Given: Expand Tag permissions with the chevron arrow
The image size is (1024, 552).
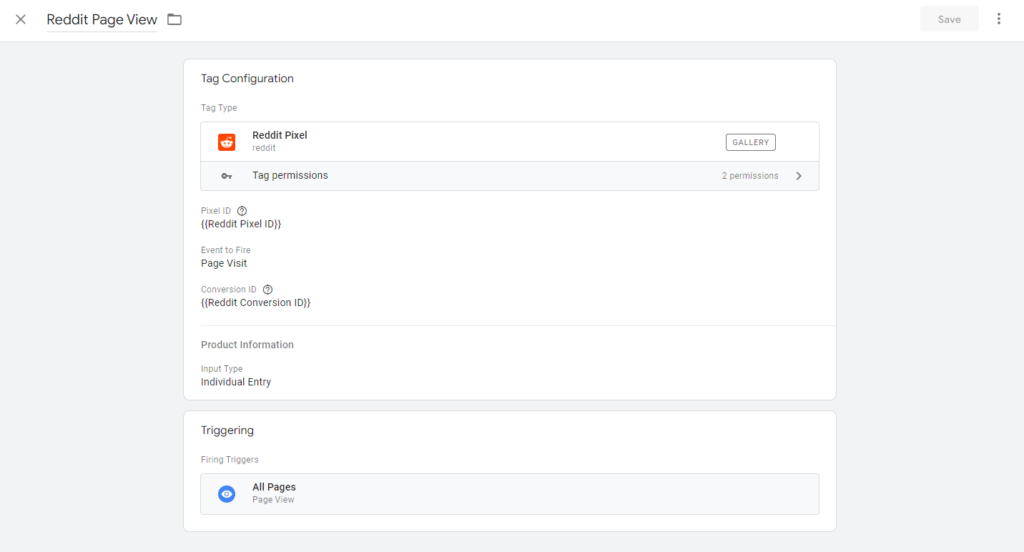Looking at the screenshot, I should coord(799,176).
